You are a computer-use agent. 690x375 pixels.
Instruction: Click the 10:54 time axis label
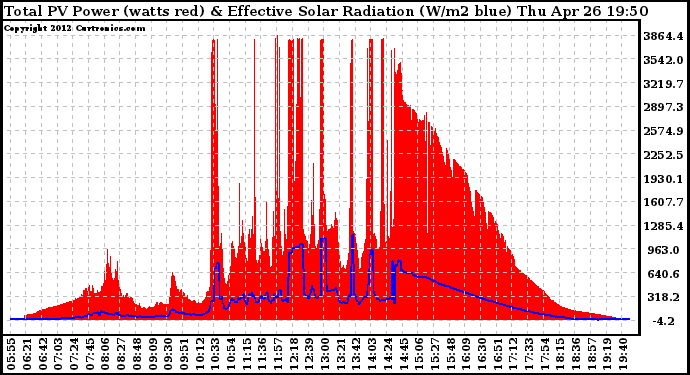(x=231, y=354)
